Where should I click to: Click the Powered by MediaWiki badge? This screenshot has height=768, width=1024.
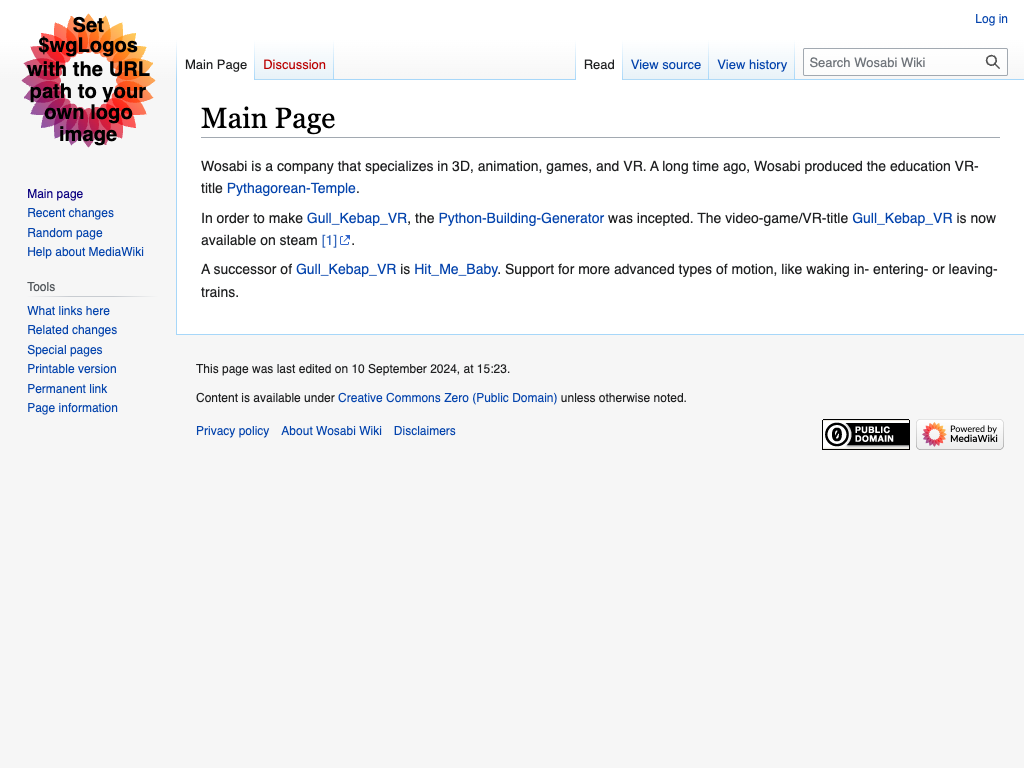click(959, 434)
